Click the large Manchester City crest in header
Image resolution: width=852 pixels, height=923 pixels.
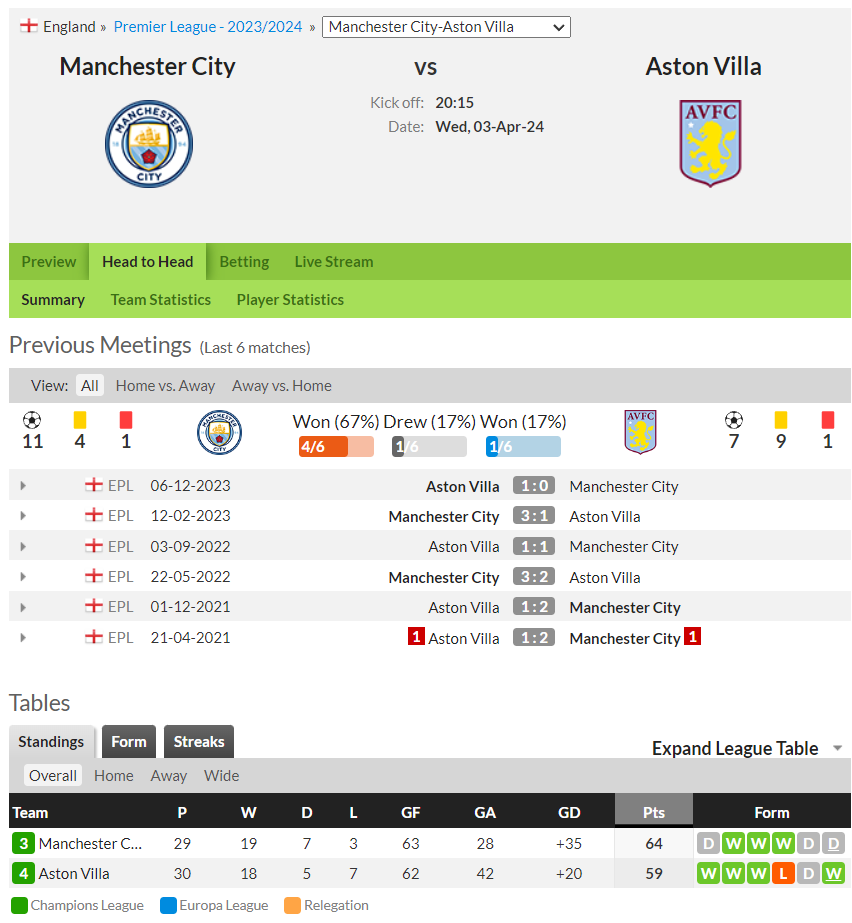pyautogui.click(x=149, y=144)
